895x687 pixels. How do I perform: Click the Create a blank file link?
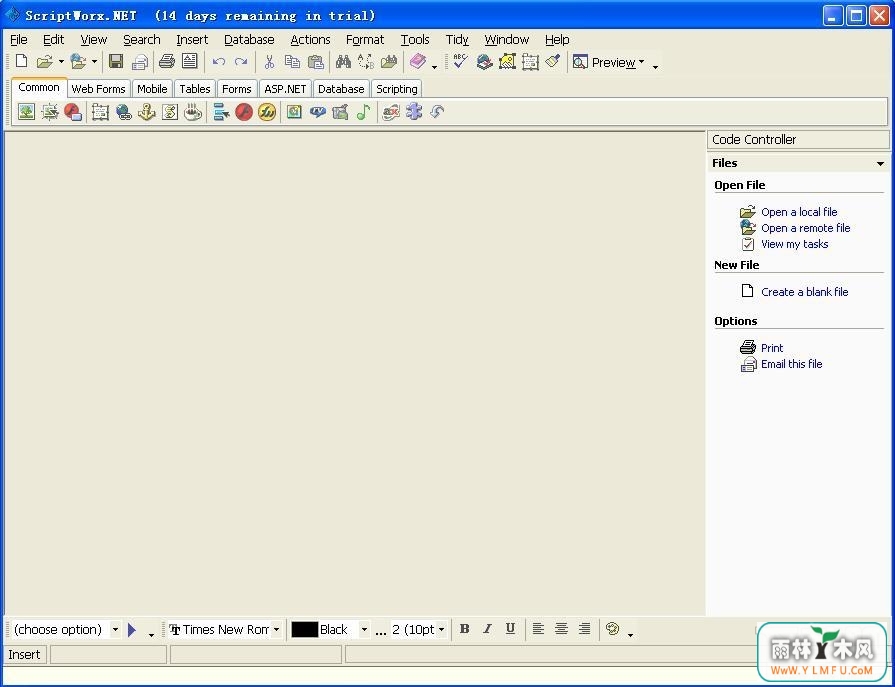pyautogui.click(x=804, y=292)
